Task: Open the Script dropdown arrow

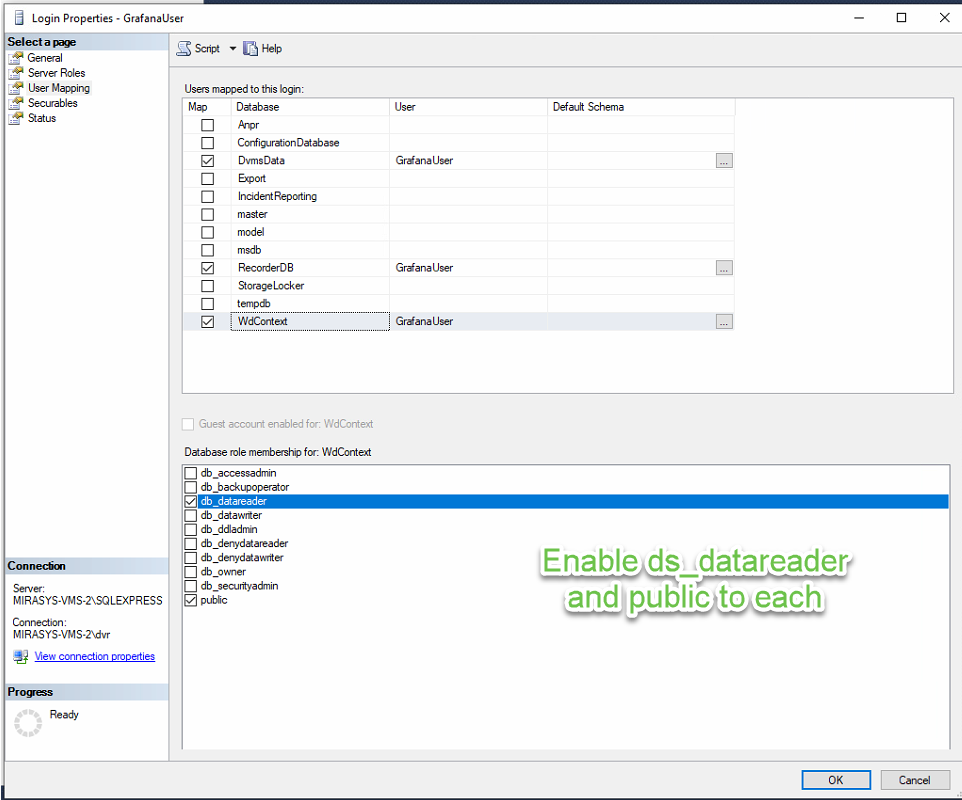Action: (x=233, y=49)
